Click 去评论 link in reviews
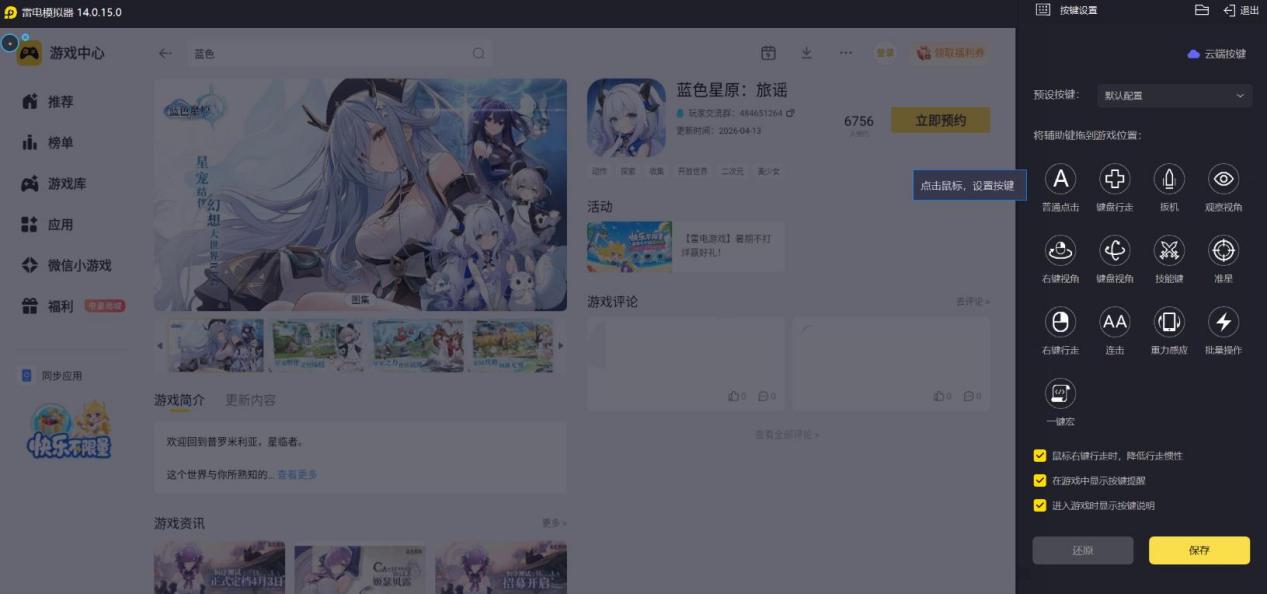Image resolution: width=1267 pixels, height=594 pixels. [972, 302]
